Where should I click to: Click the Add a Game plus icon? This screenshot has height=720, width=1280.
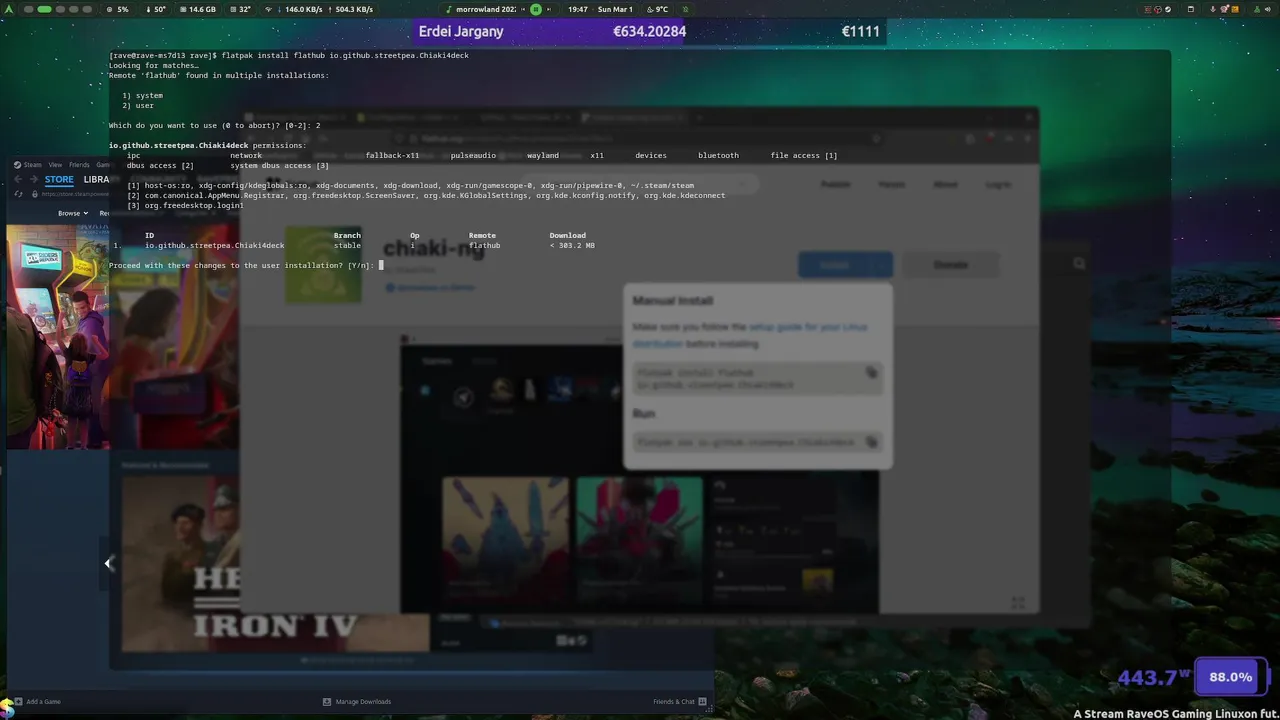coord(17,702)
